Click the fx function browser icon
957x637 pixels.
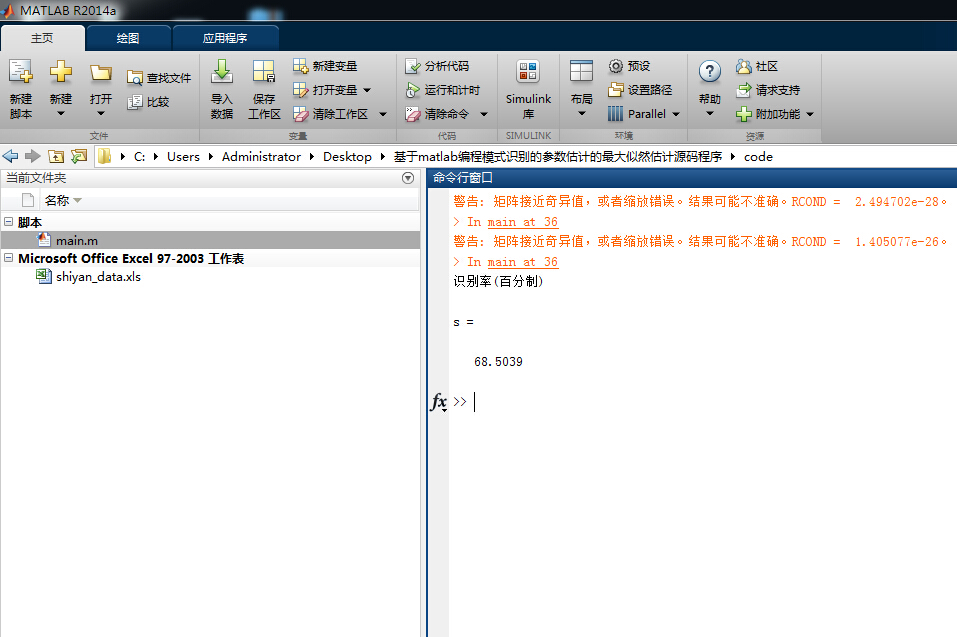[439, 401]
